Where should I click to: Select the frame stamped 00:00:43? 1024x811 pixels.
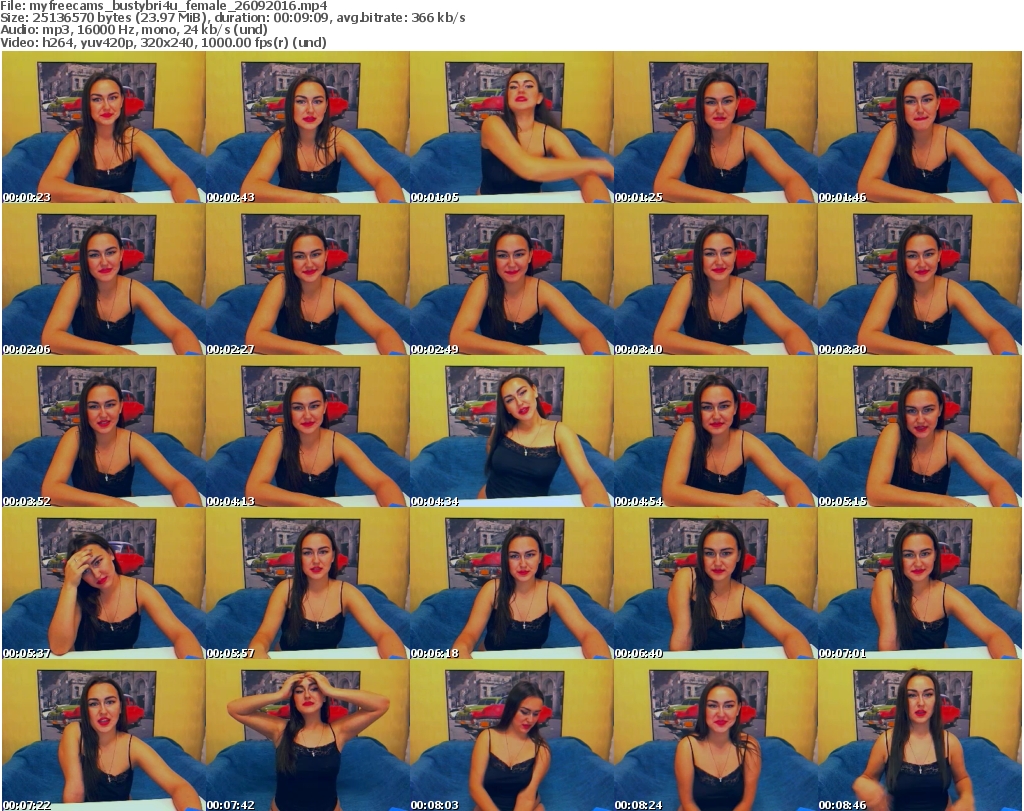tap(308, 127)
